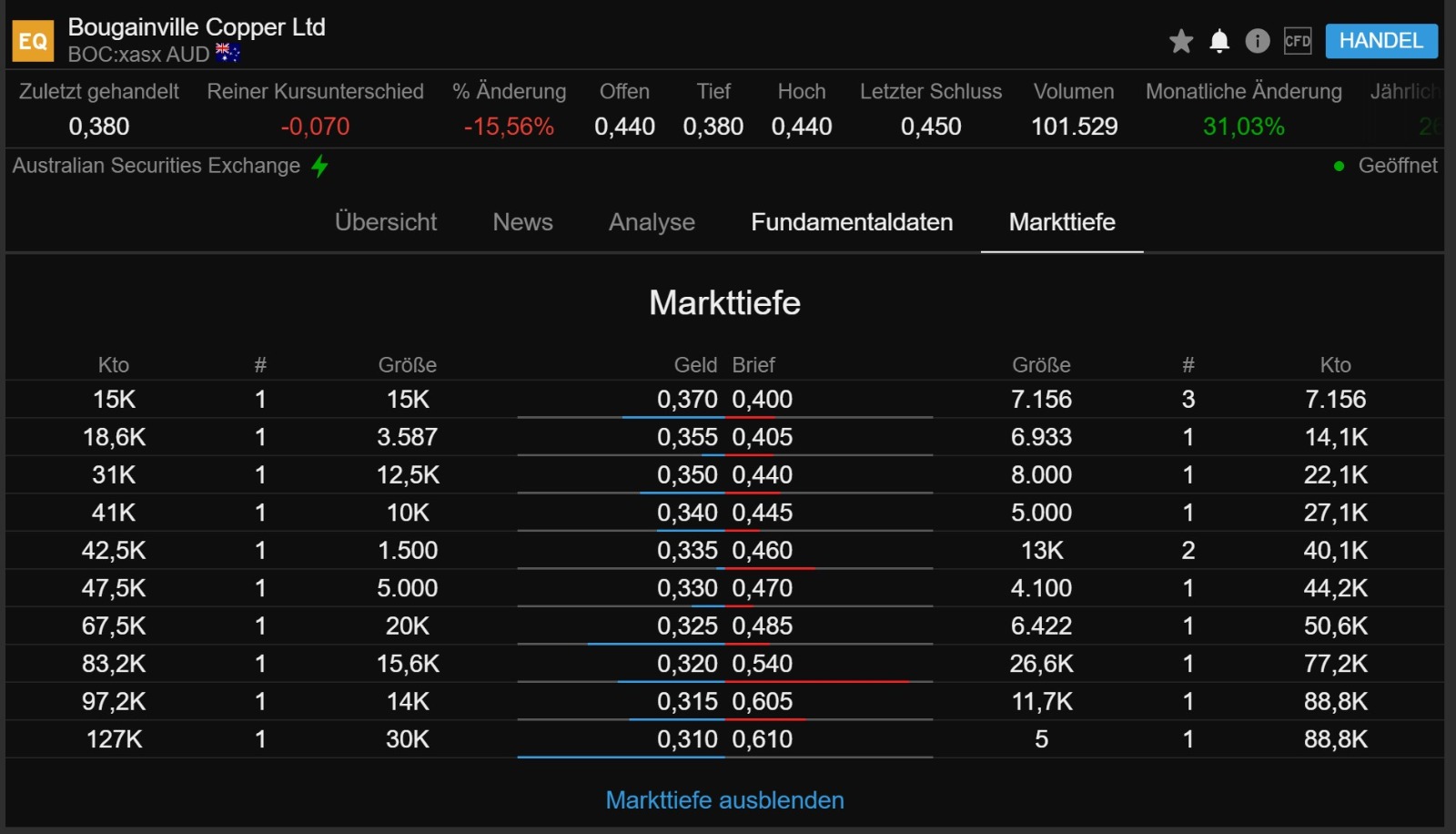
Task: Click ask size 26,6K
Action: (1042, 664)
